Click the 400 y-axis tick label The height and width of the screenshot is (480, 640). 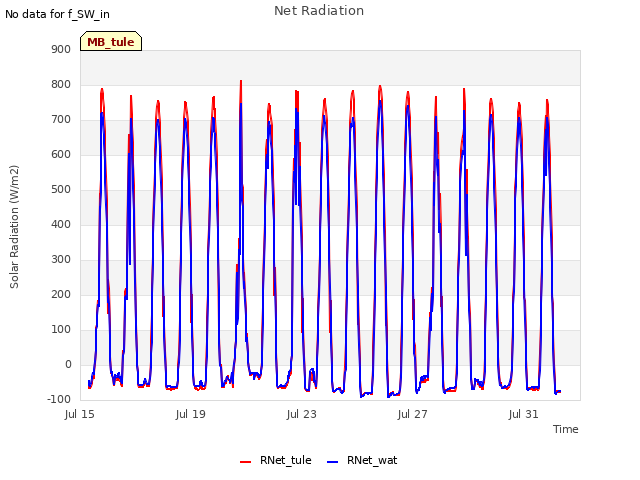[61, 224]
